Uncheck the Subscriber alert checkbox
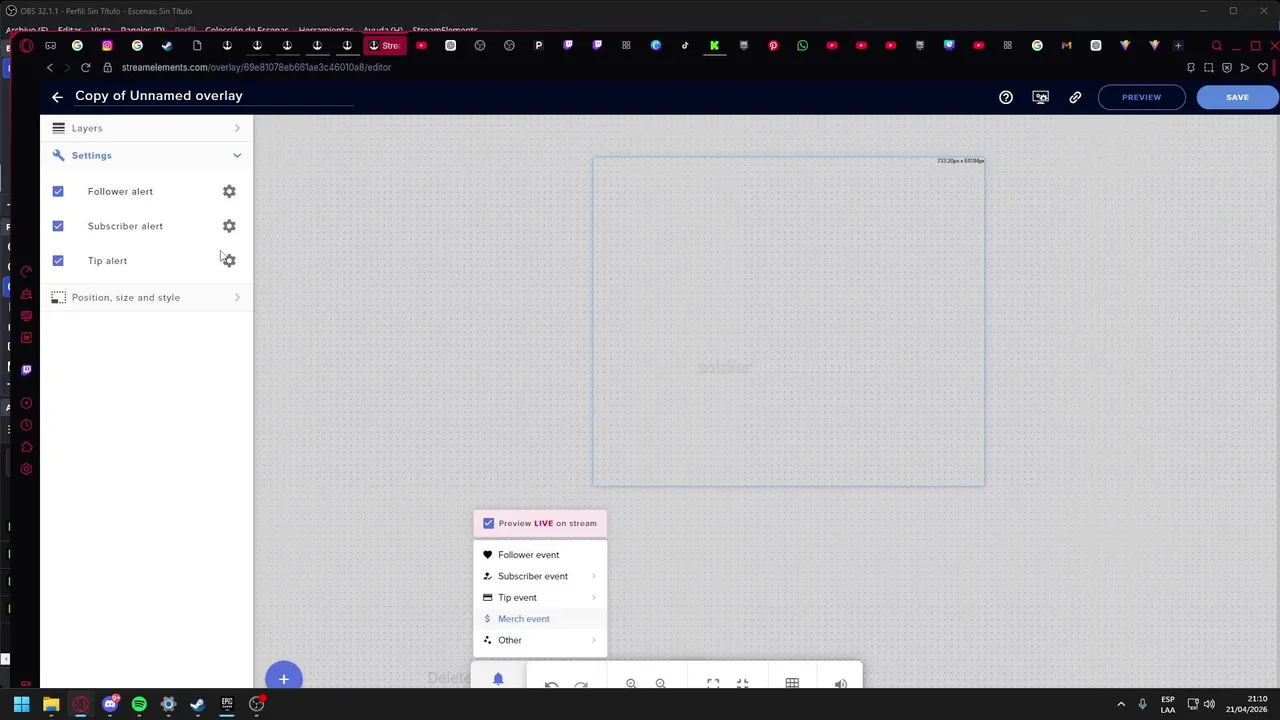 (58, 226)
